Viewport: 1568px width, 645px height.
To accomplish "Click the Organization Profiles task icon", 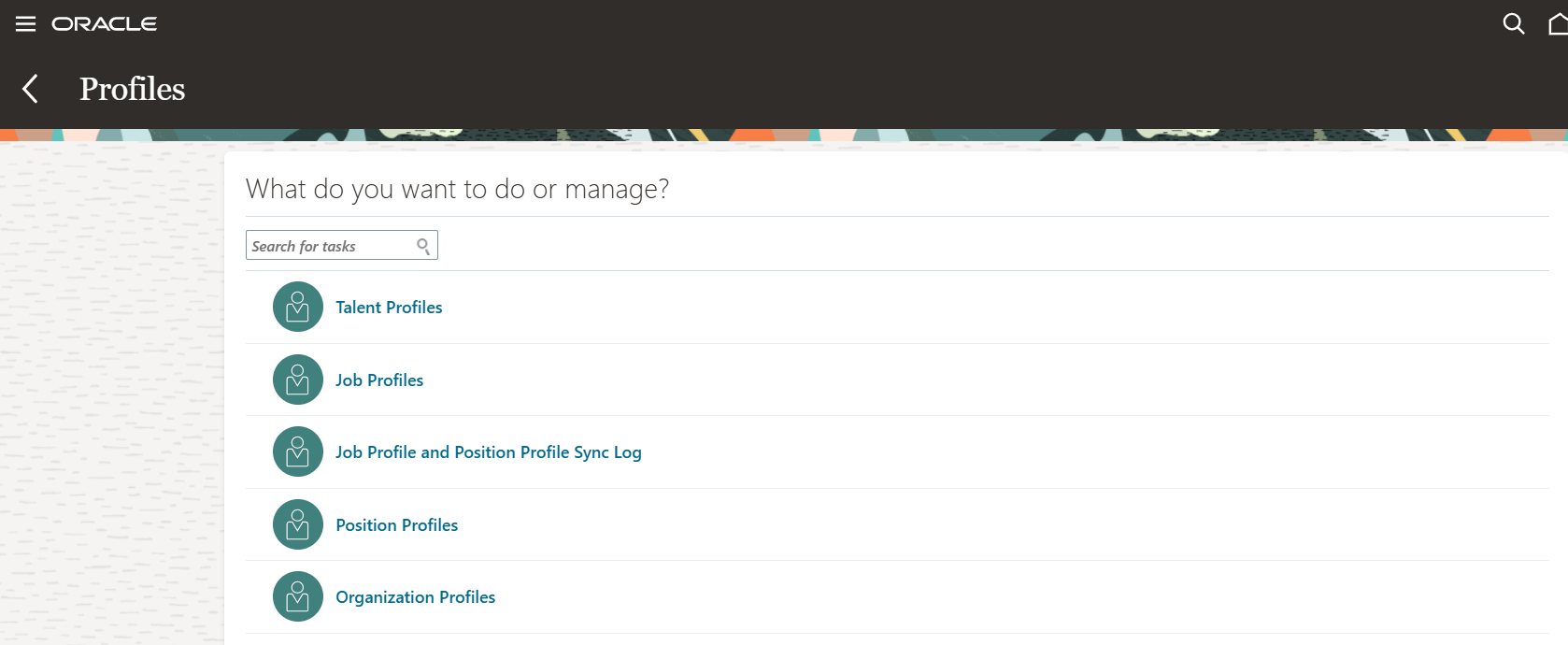I will (x=296, y=596).
